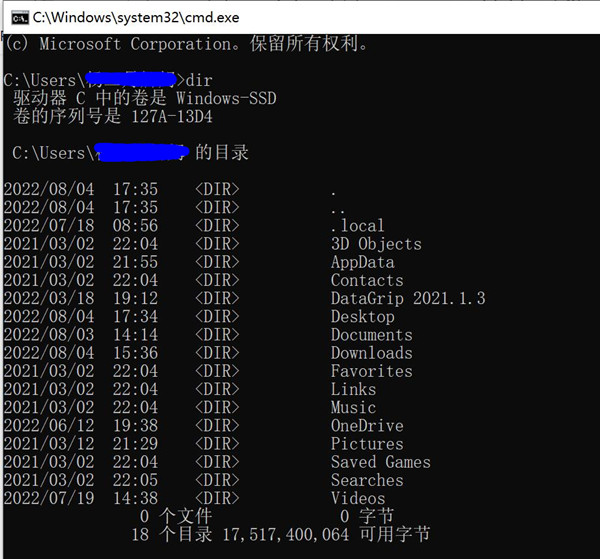Click the Favorites directory name
The height and width of the screenshot is (559, 600).
[x=371, y=371]
